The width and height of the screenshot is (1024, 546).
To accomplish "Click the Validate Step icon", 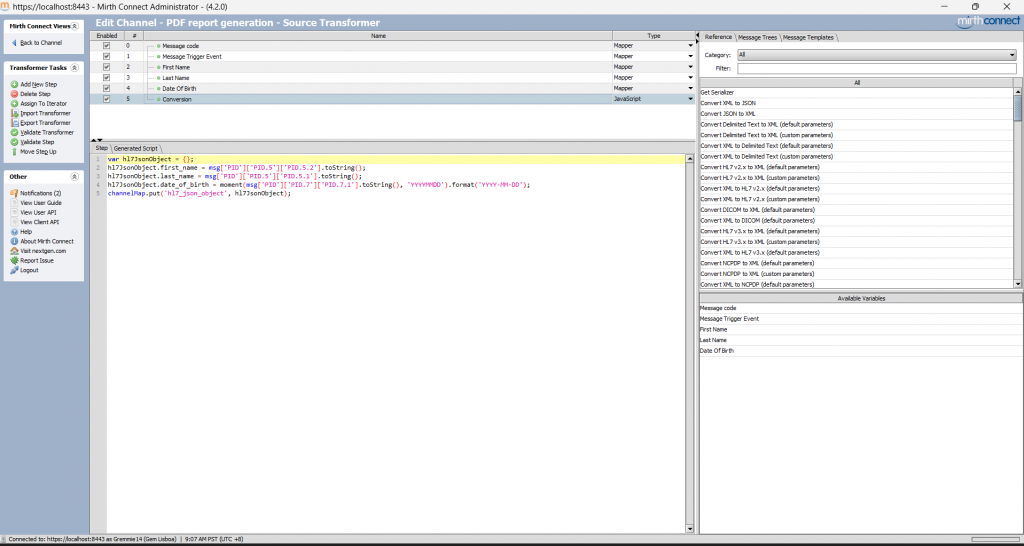I will tap(14, 142).
